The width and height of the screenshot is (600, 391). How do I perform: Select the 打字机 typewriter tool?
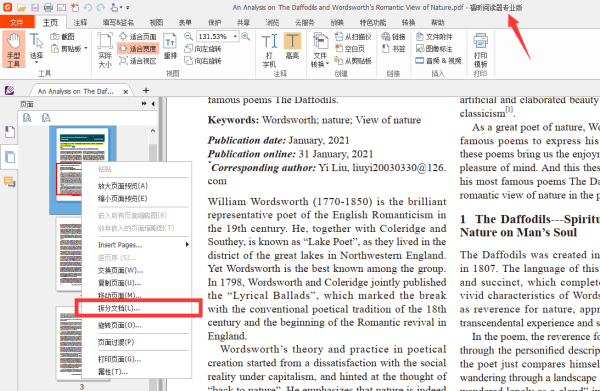click(x=269, y=50)
